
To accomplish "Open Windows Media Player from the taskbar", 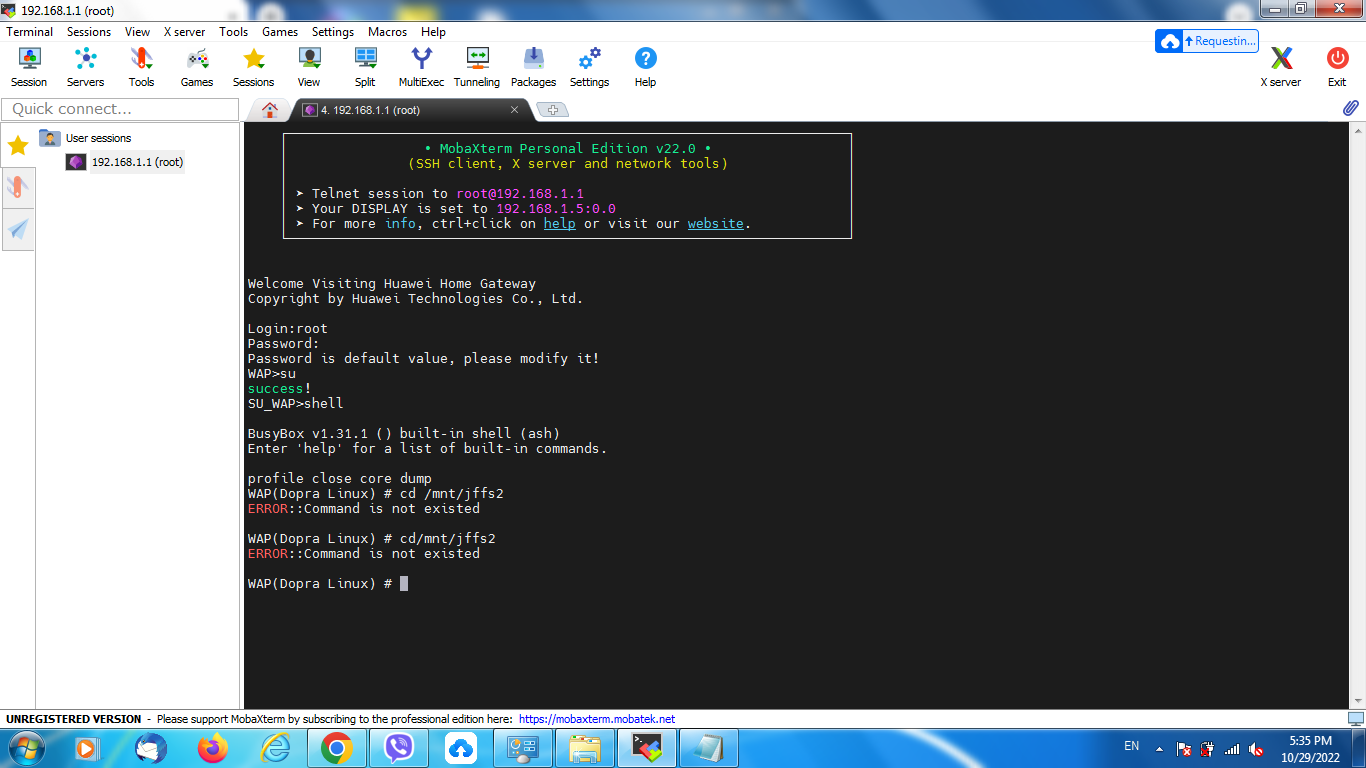I will pos(89,748).
